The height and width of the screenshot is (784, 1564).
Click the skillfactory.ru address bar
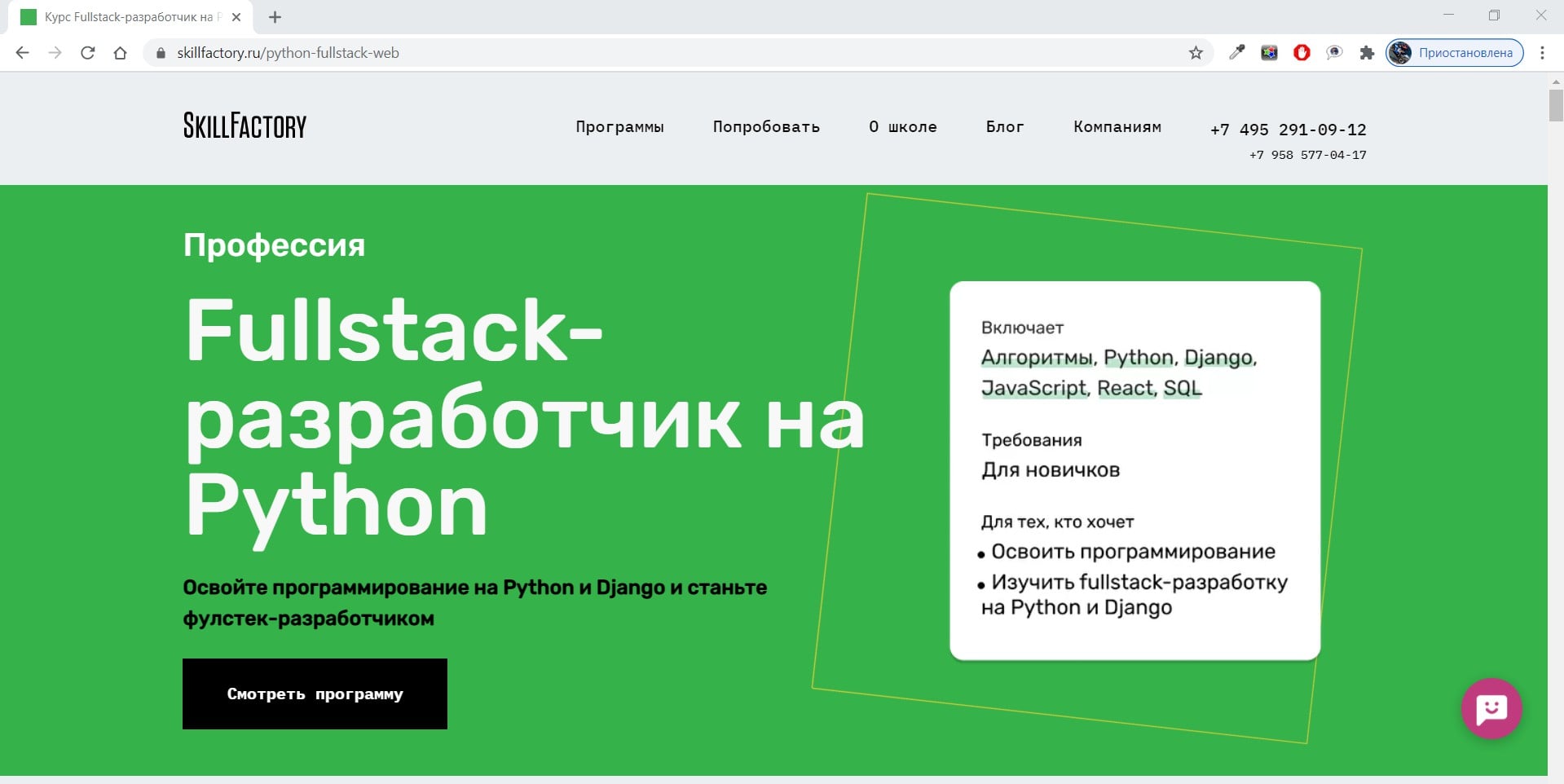pos(676,53)
